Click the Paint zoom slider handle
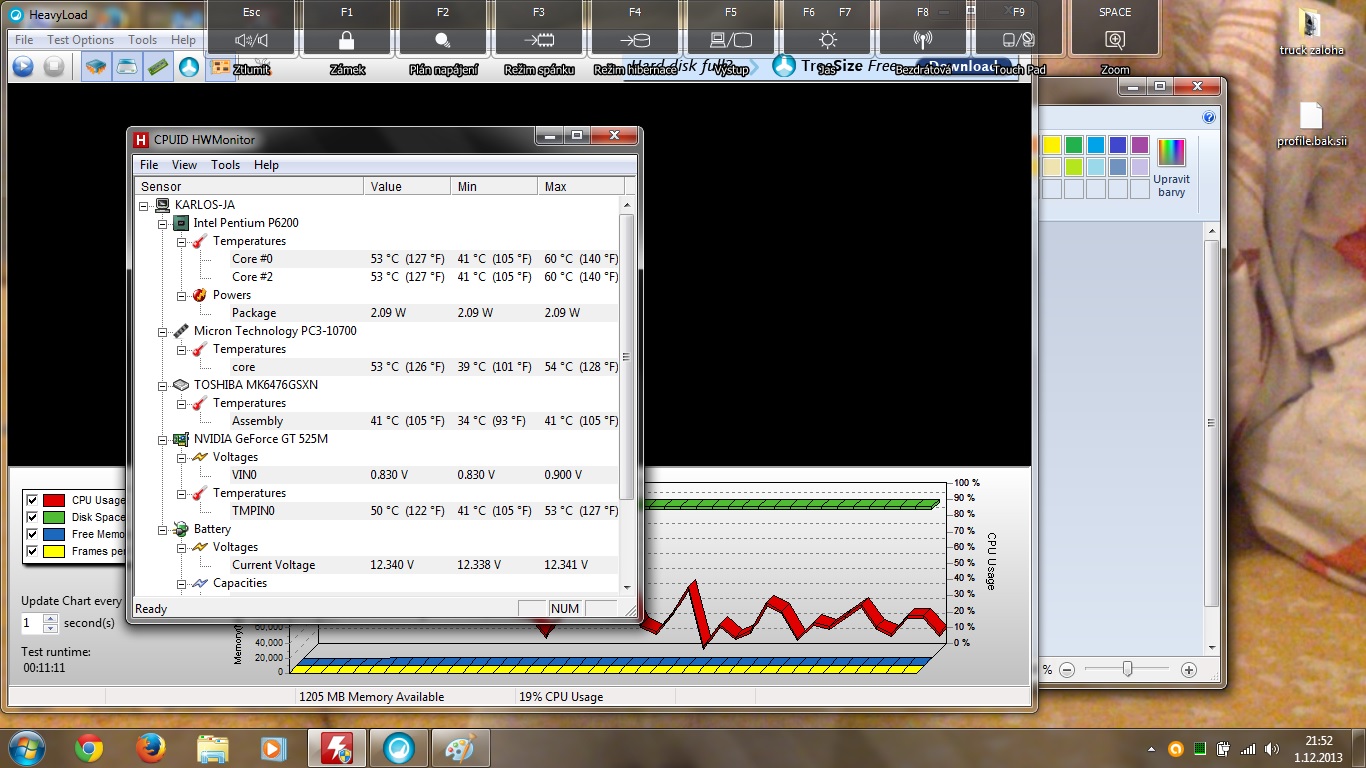 pyautogui.click(x=1128, y=669)
